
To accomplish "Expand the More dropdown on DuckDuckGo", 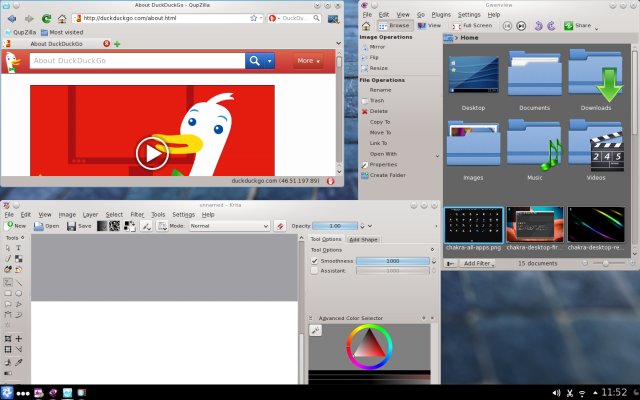I will pos(309,61).
